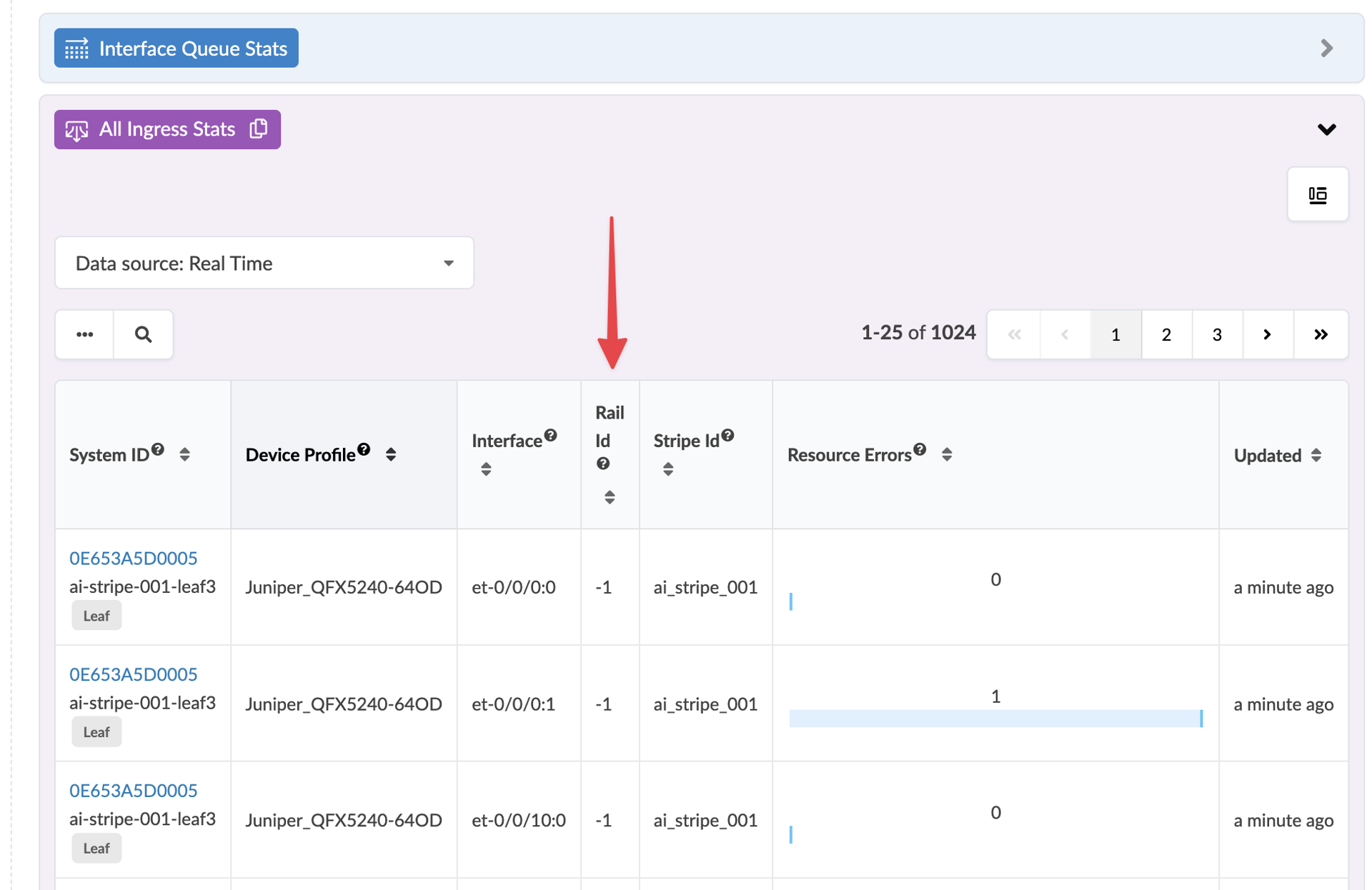
Task: Click the All Ingress Stats header label
Action: pos(167,129)
